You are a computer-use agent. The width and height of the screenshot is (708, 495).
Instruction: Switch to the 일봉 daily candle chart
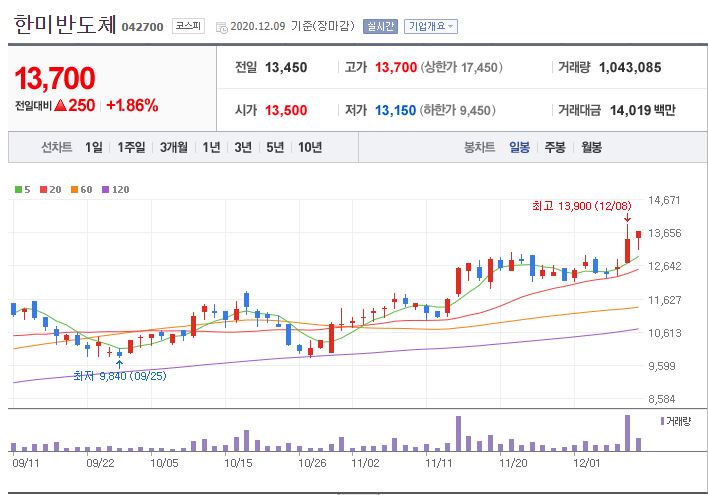tap(519, 147)
